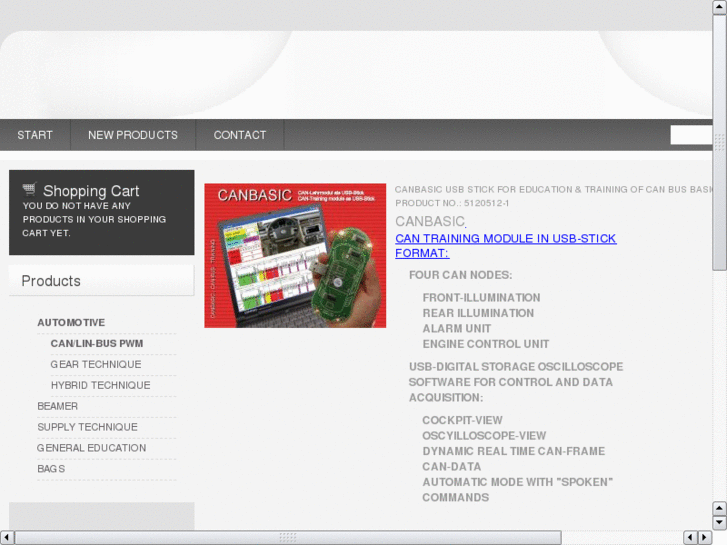Click the CANBASIC product title text

pyautogui.click(x=430, y=221)
